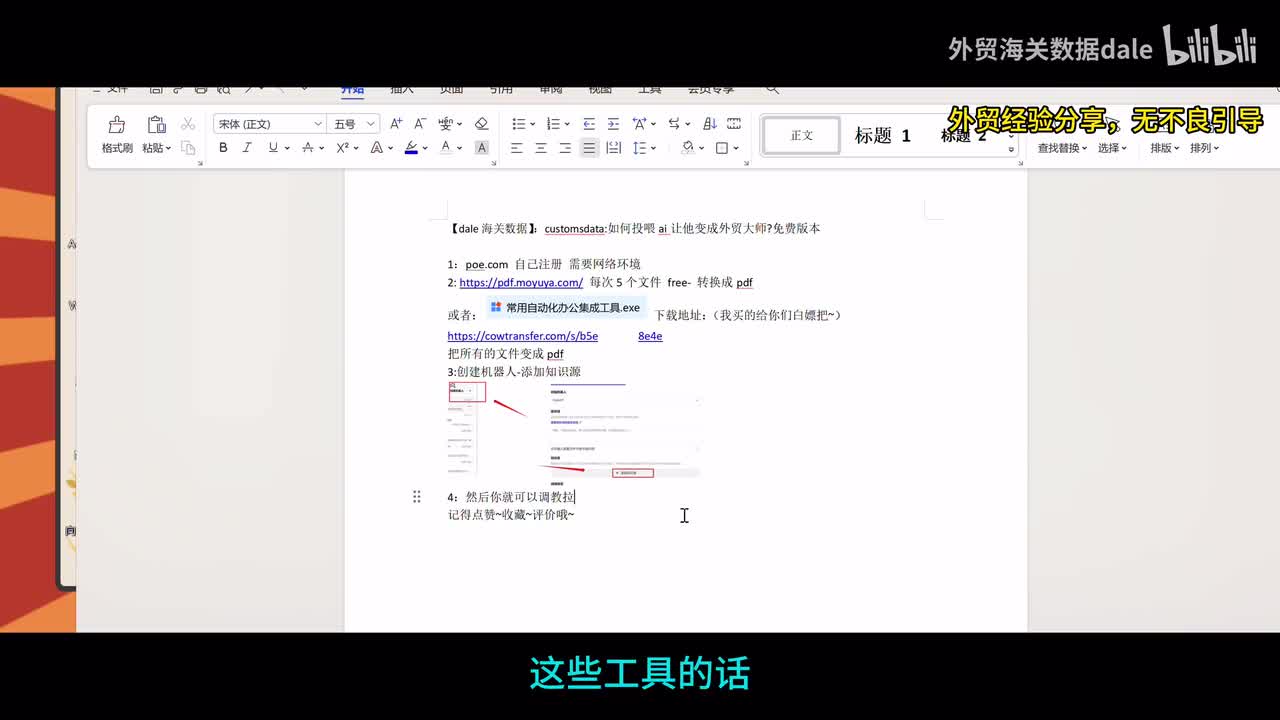
Task: Click the decrease indent icon
Action: (589, 124)
